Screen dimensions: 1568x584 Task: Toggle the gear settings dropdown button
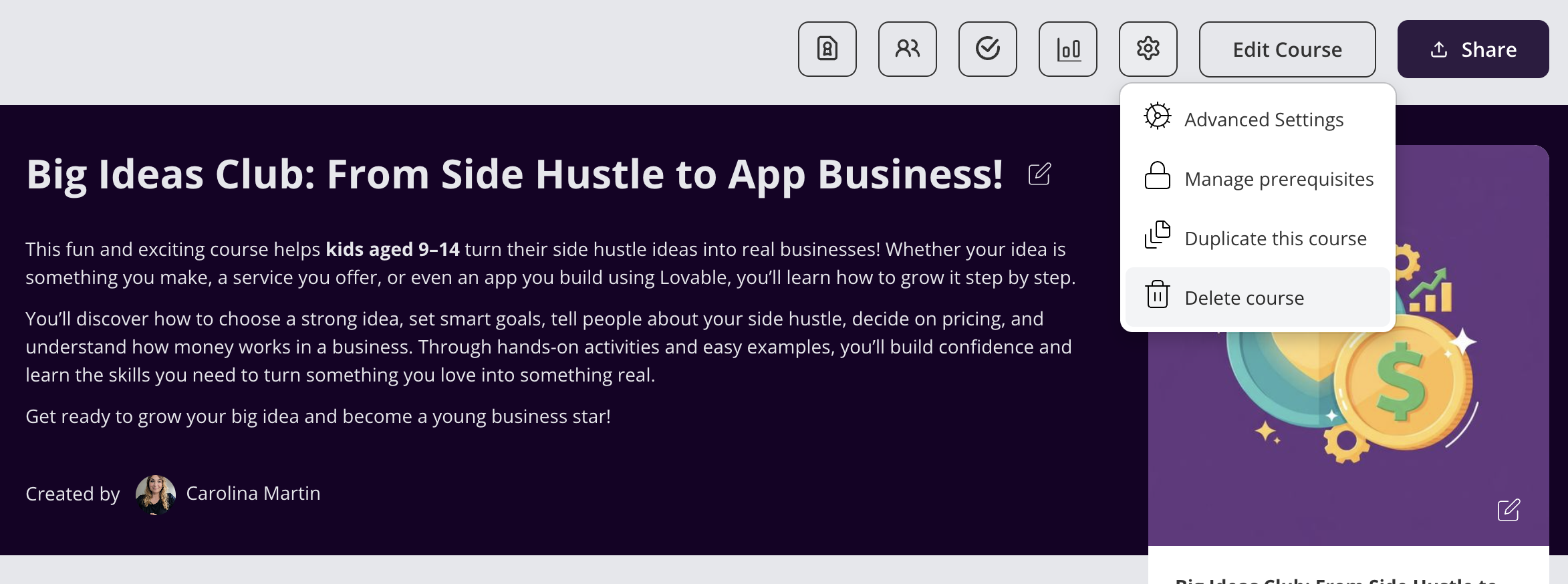coord(1148,49)
